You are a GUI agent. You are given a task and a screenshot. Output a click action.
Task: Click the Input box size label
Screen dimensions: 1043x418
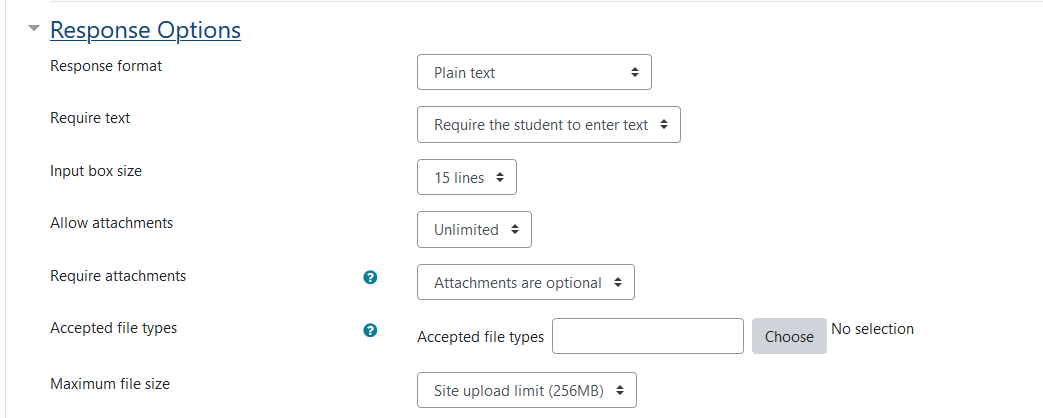pos(96,171)
